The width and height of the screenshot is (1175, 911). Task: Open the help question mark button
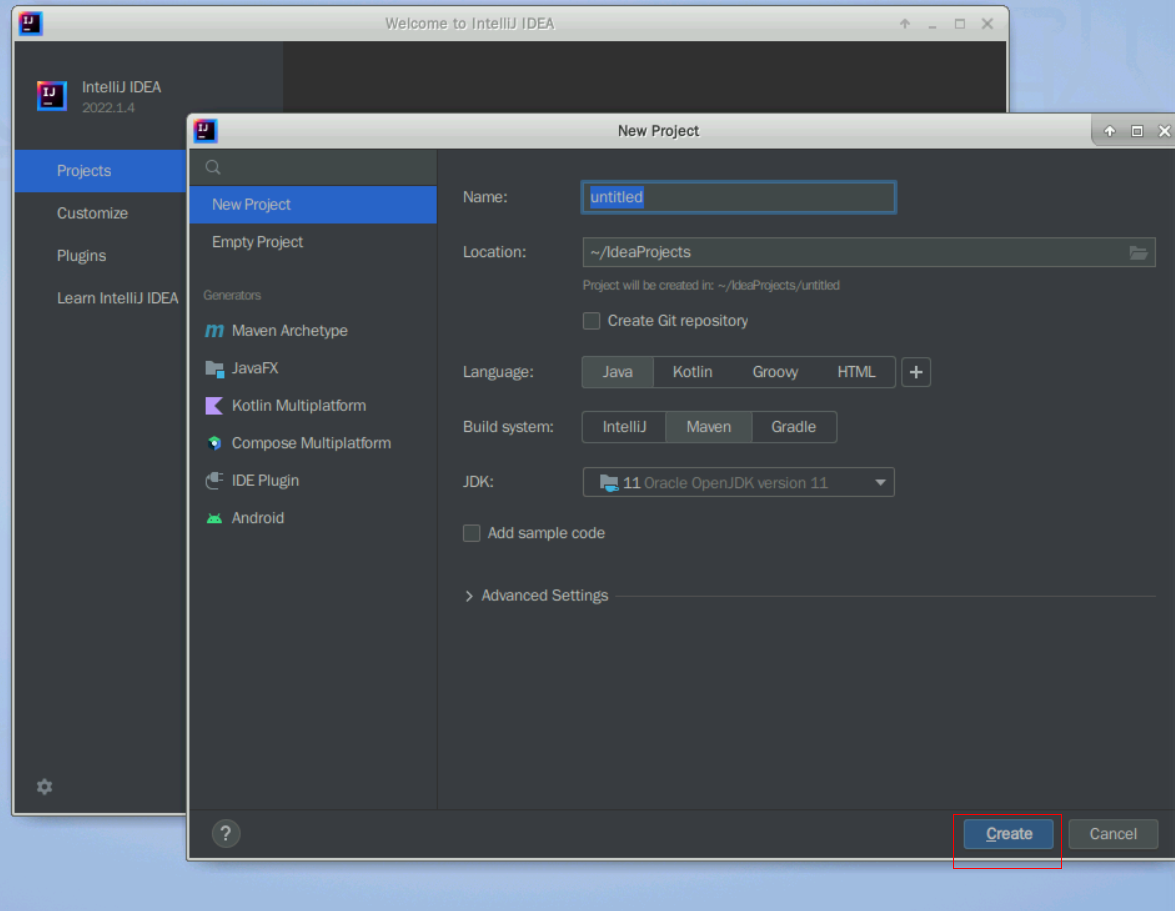[x=227, y=833]
